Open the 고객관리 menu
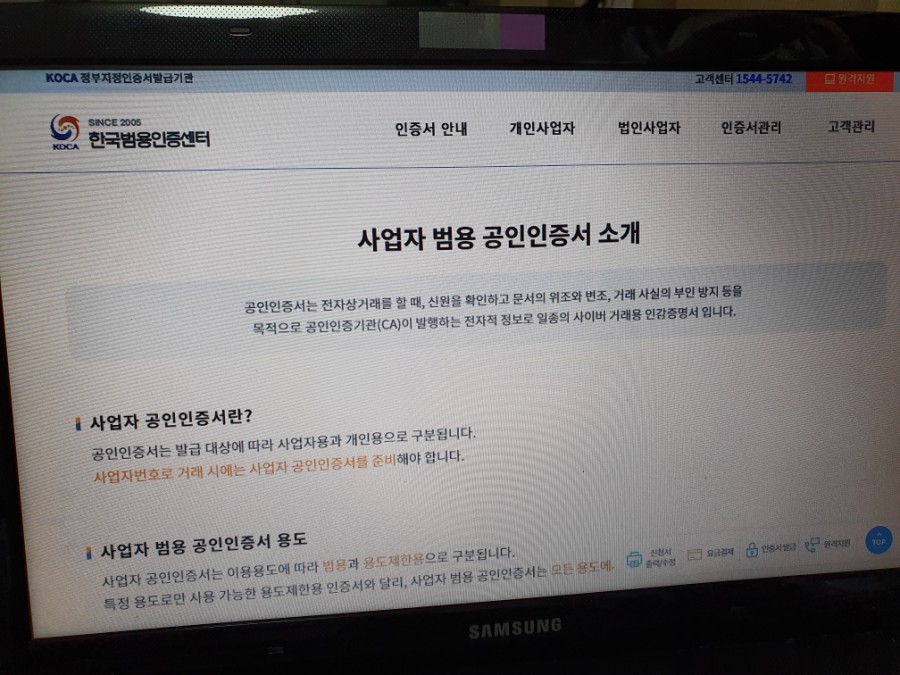Image resolution: width=900 pixels, height=675 pixels. 851,126
